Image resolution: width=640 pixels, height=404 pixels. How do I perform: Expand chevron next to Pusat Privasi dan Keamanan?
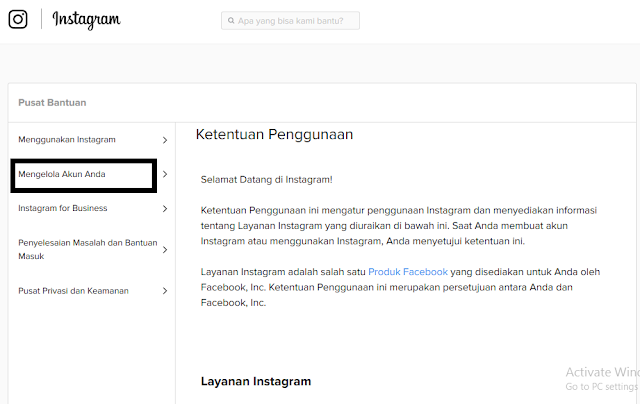[x=165, y=291]
